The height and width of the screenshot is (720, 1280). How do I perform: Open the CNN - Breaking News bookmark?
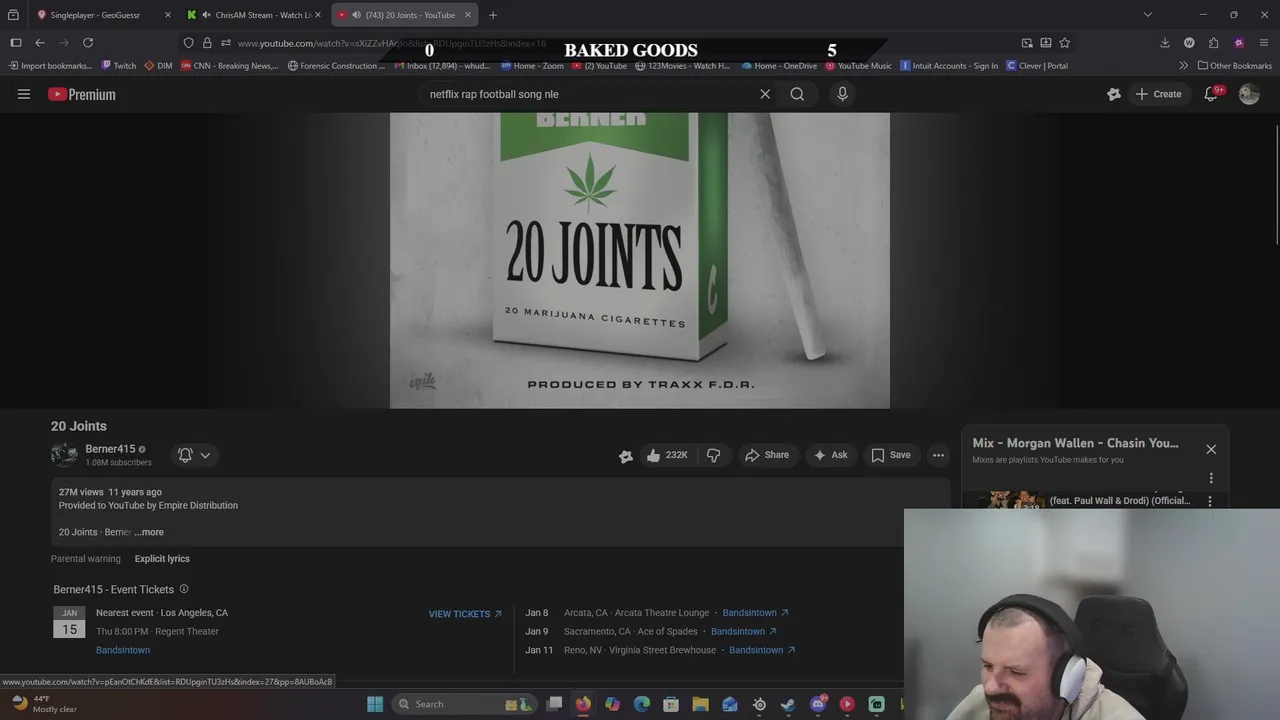pos(229,66)
